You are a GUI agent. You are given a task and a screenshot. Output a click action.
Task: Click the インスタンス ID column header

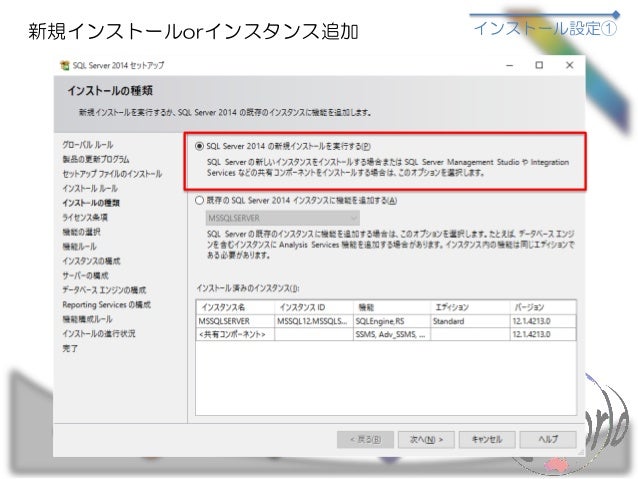[x=314, y=307]
